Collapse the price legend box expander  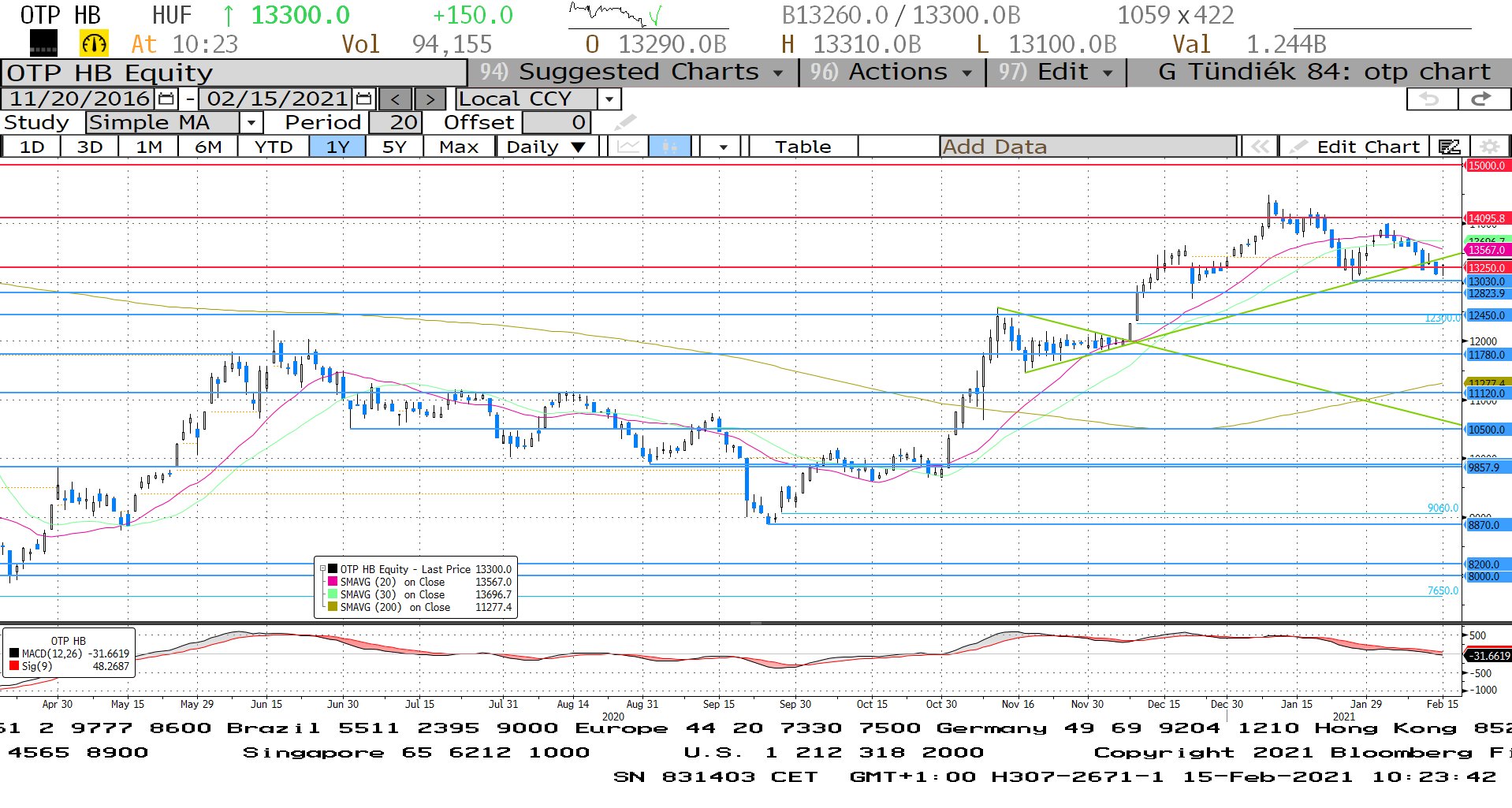pyautogui.click(x=322, y=568)
